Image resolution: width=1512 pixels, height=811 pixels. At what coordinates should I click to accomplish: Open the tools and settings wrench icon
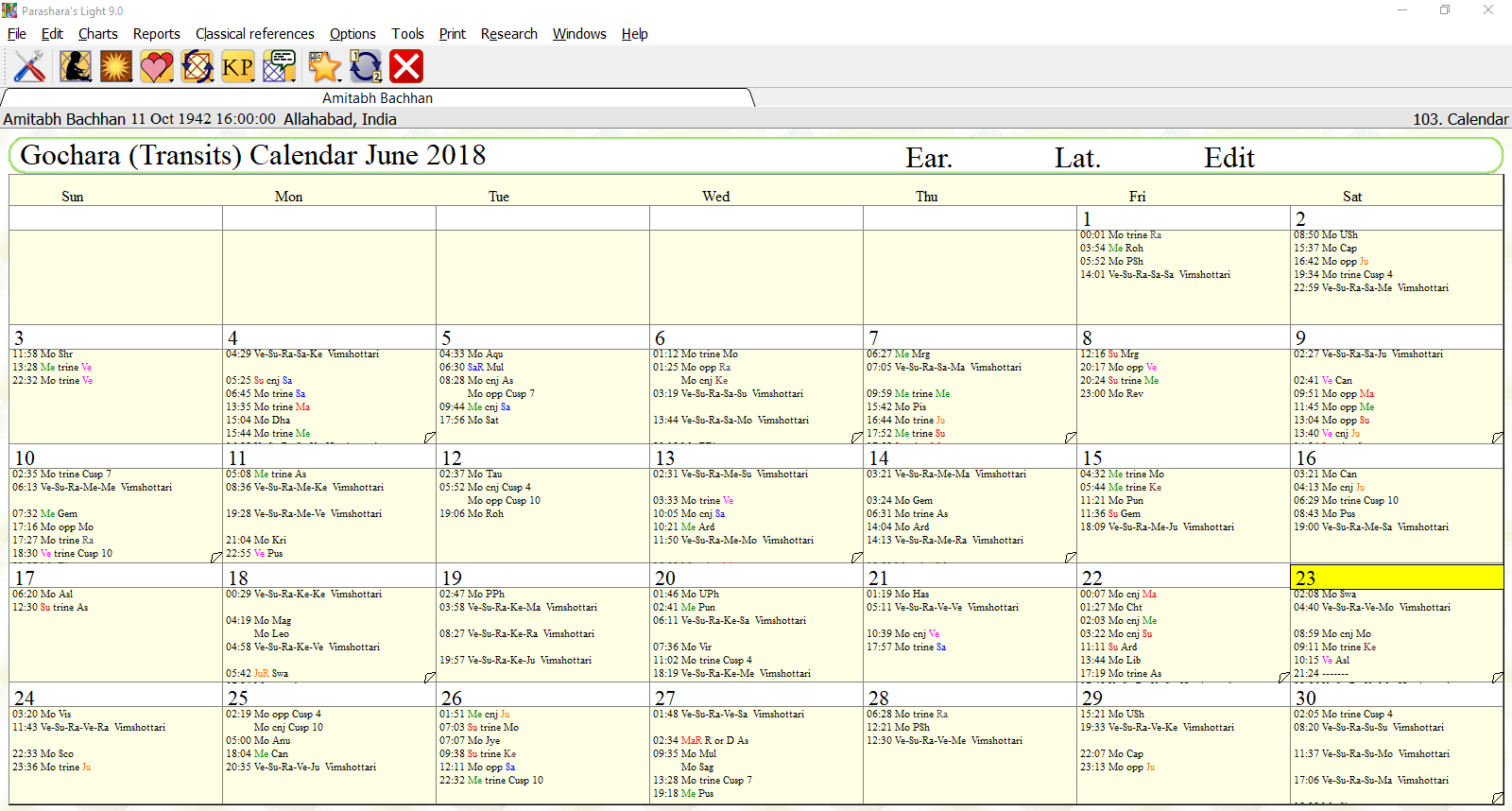[30, 66]
